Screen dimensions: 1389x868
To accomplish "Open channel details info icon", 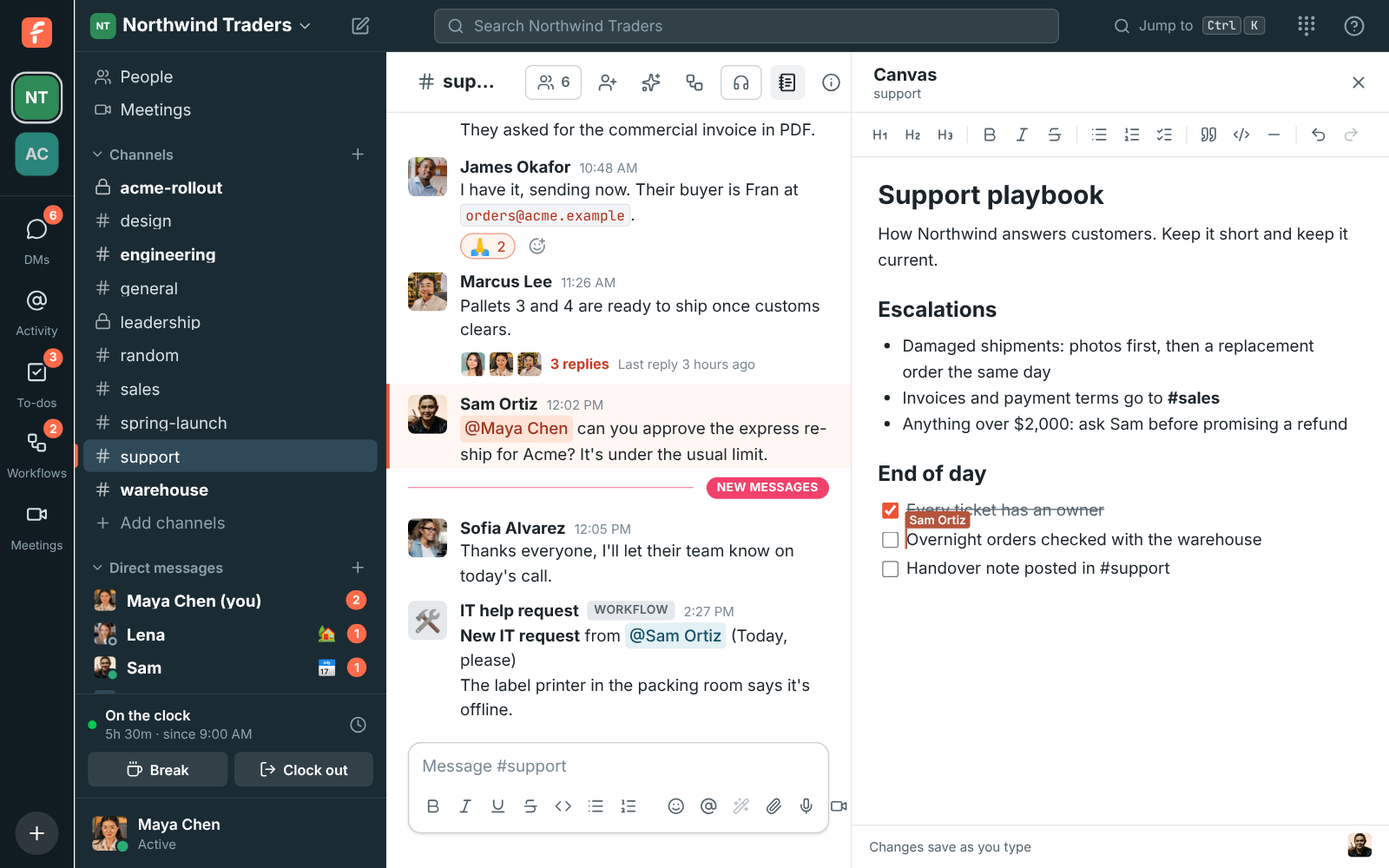I will click(x=831, y=82).
